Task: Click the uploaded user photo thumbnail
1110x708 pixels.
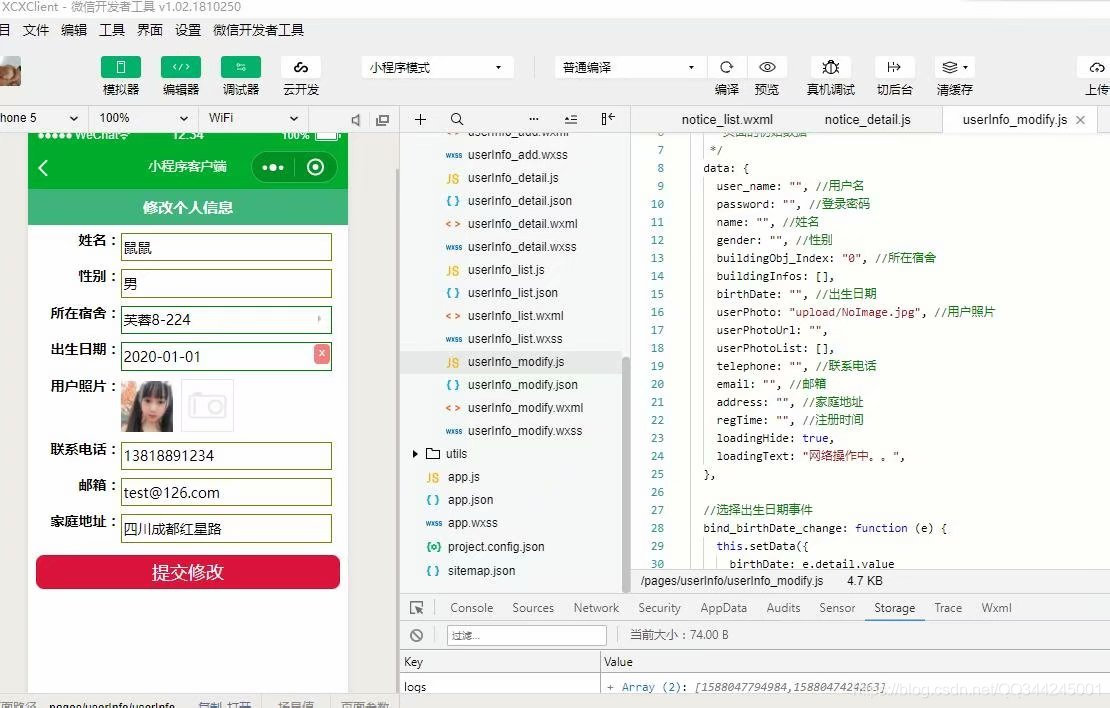Action: click(147, 406)
